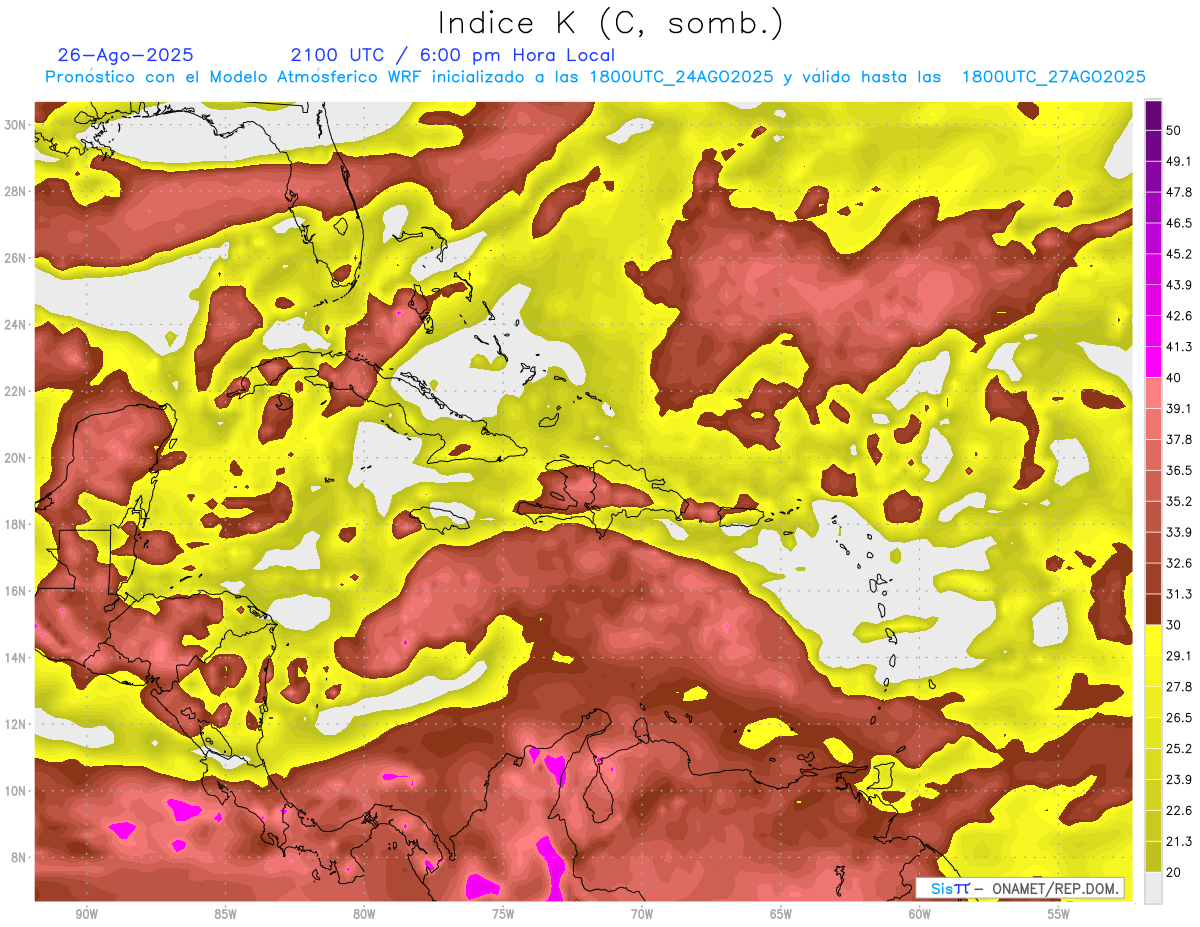Image resolution: width=1200 pixels, height=927 pixels.
Task: Click the legend value "30"
Action: click(1175, 625)
